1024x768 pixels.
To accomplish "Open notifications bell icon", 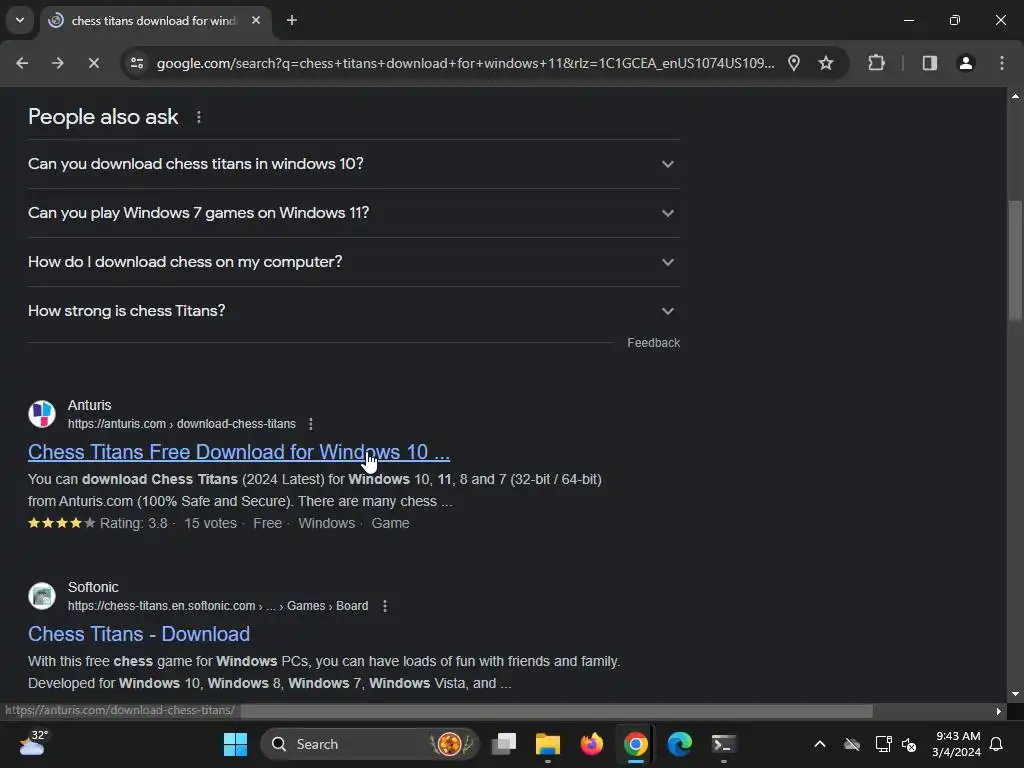I will (996, 744).
